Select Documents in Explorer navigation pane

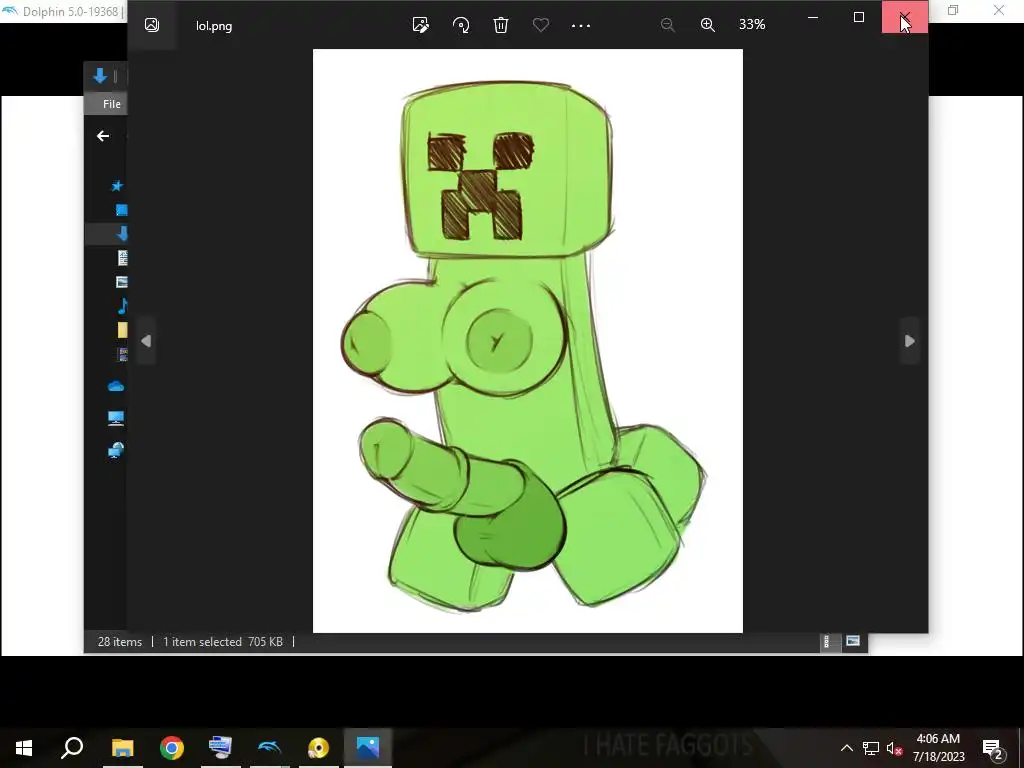pos(122,258)
